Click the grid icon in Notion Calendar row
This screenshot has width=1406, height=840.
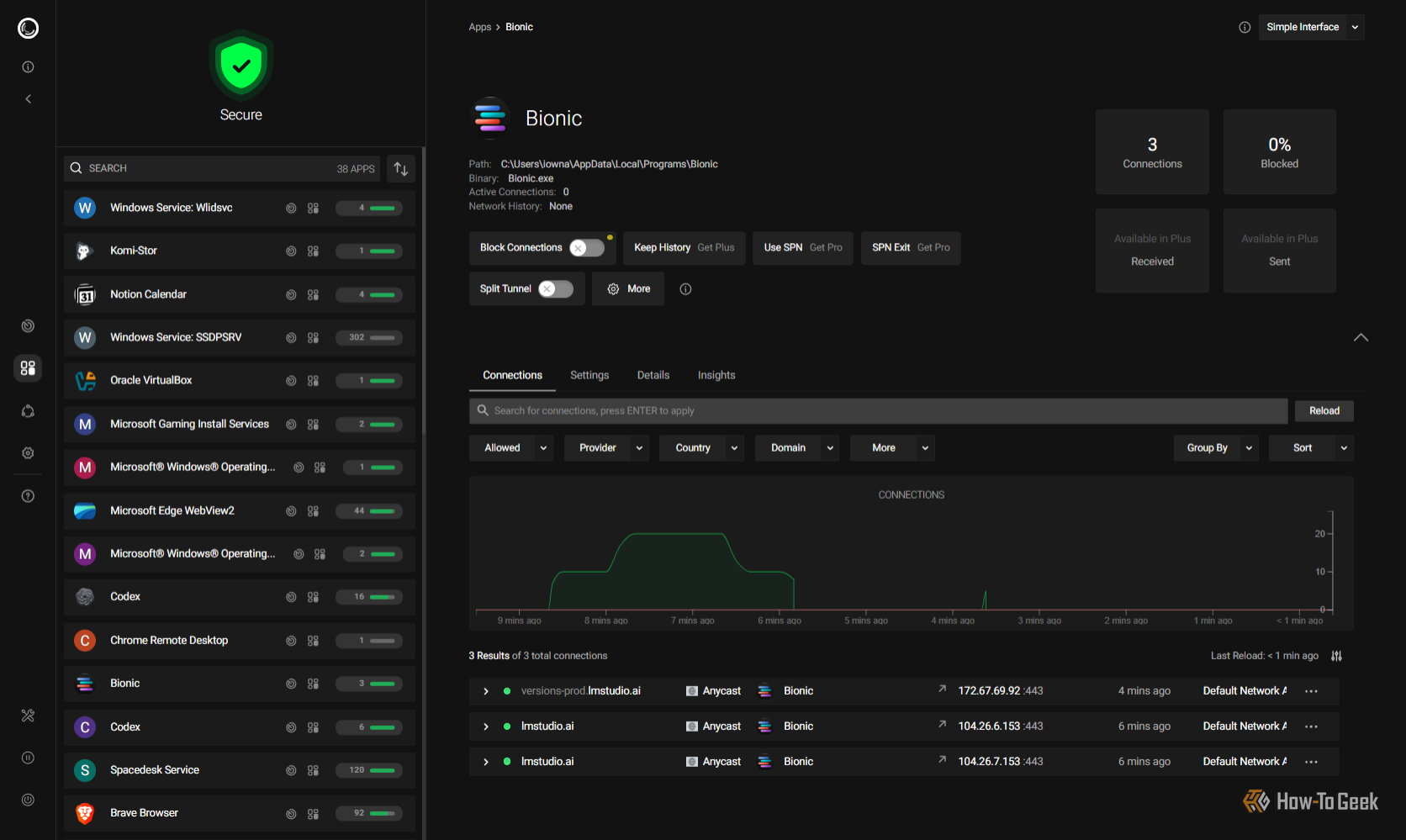click(x=313, y=295)
